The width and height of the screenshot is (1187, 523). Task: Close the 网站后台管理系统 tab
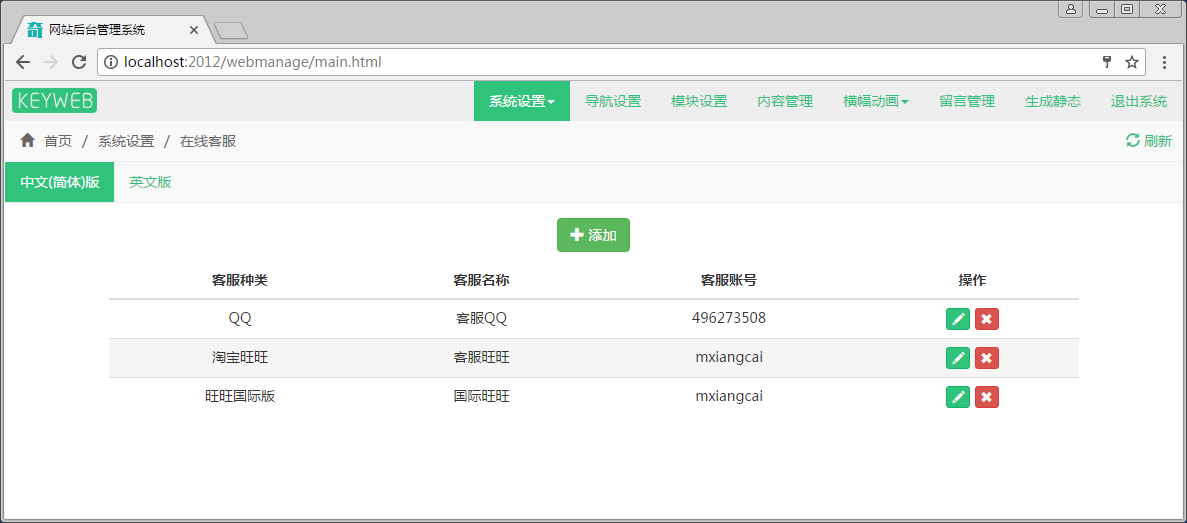coord(194,30)
